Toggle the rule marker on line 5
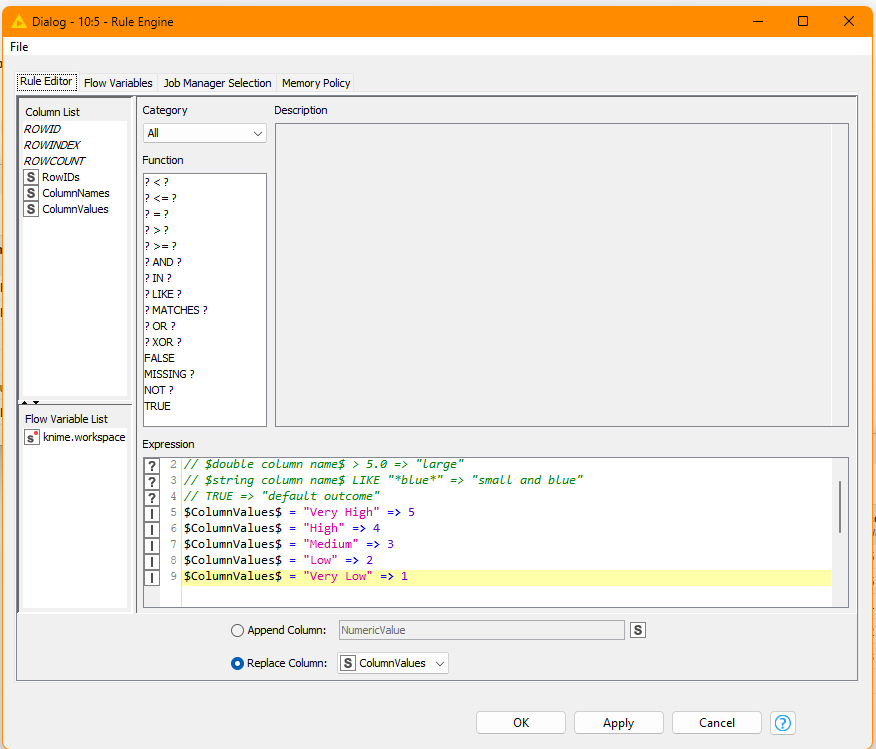Image resolution: width=876 pixels, height=749 pixels. [x=152, y=513]
